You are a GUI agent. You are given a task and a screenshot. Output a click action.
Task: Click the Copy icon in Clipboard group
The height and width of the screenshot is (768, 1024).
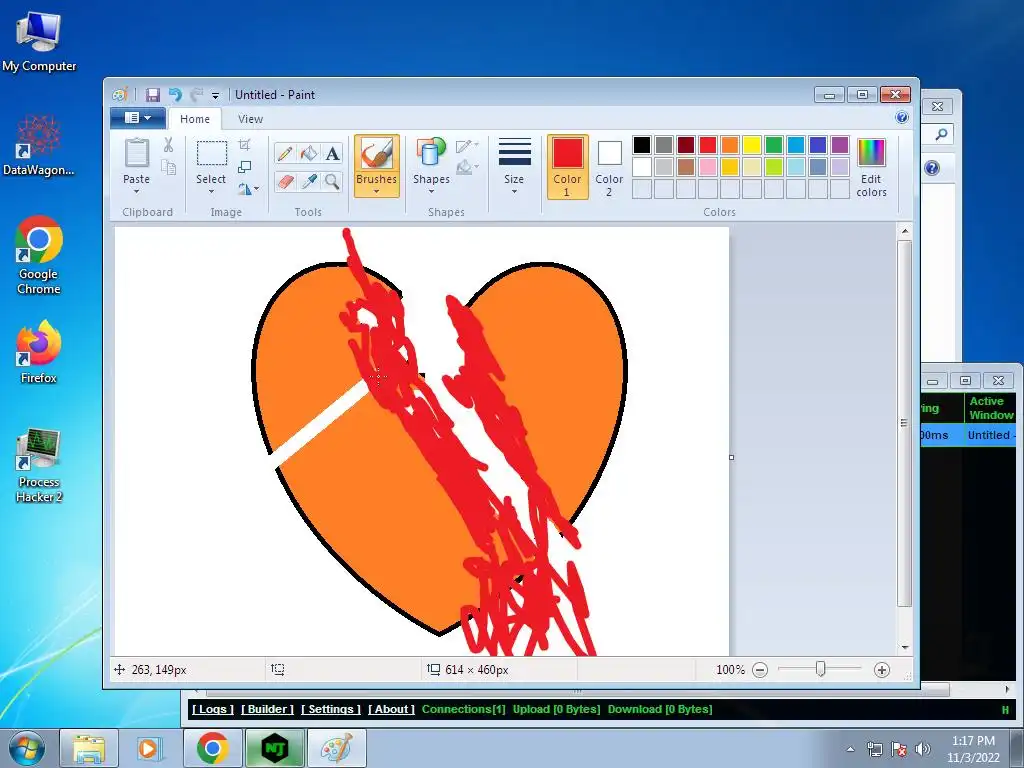(168, 168)
